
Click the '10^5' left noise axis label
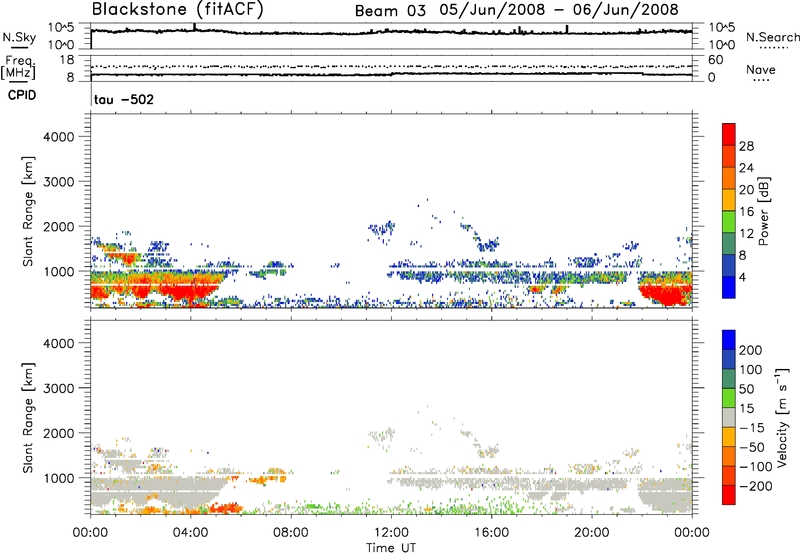pos(61,28)
